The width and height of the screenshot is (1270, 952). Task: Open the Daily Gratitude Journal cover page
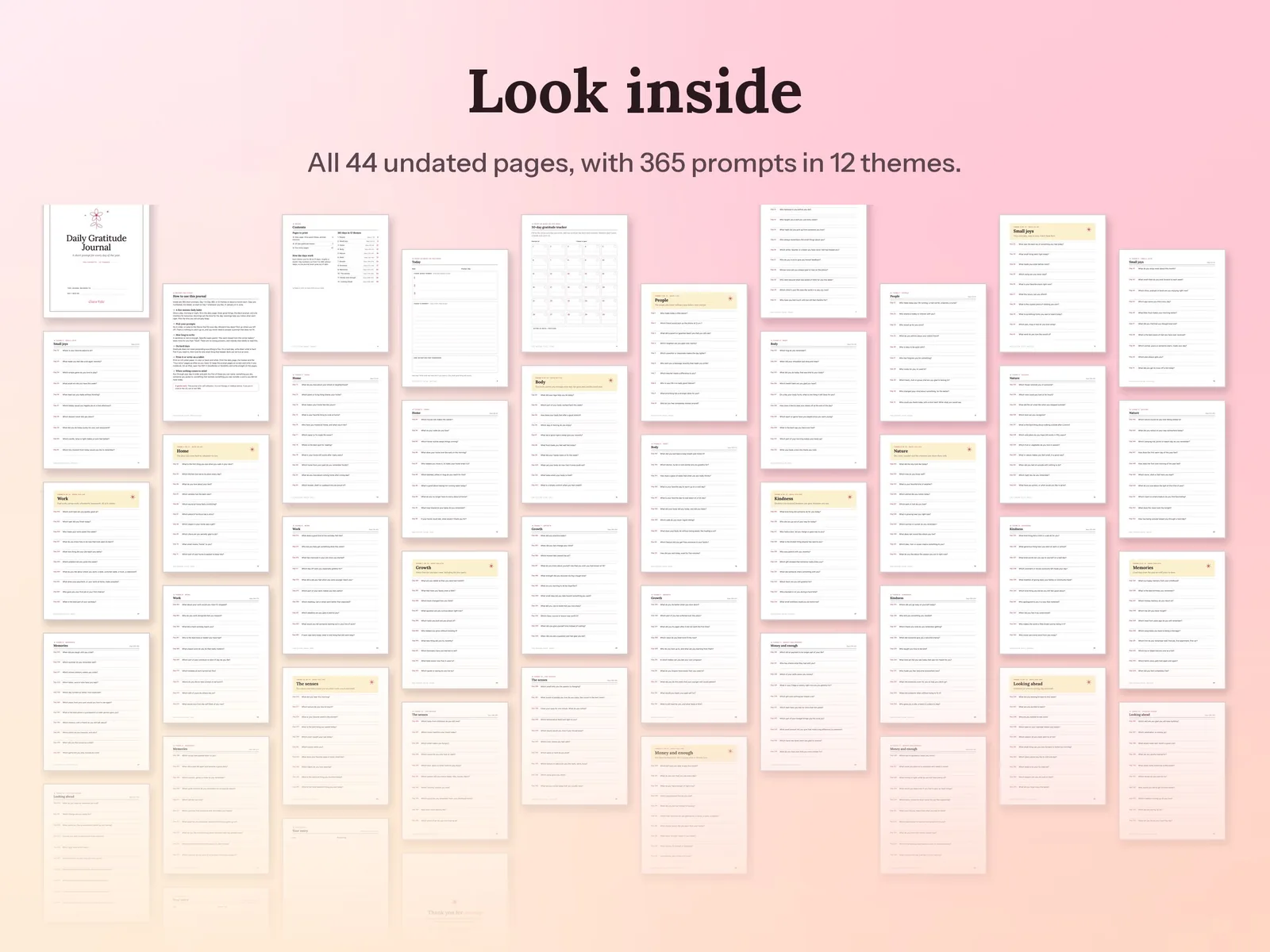(x=96, y=261)
